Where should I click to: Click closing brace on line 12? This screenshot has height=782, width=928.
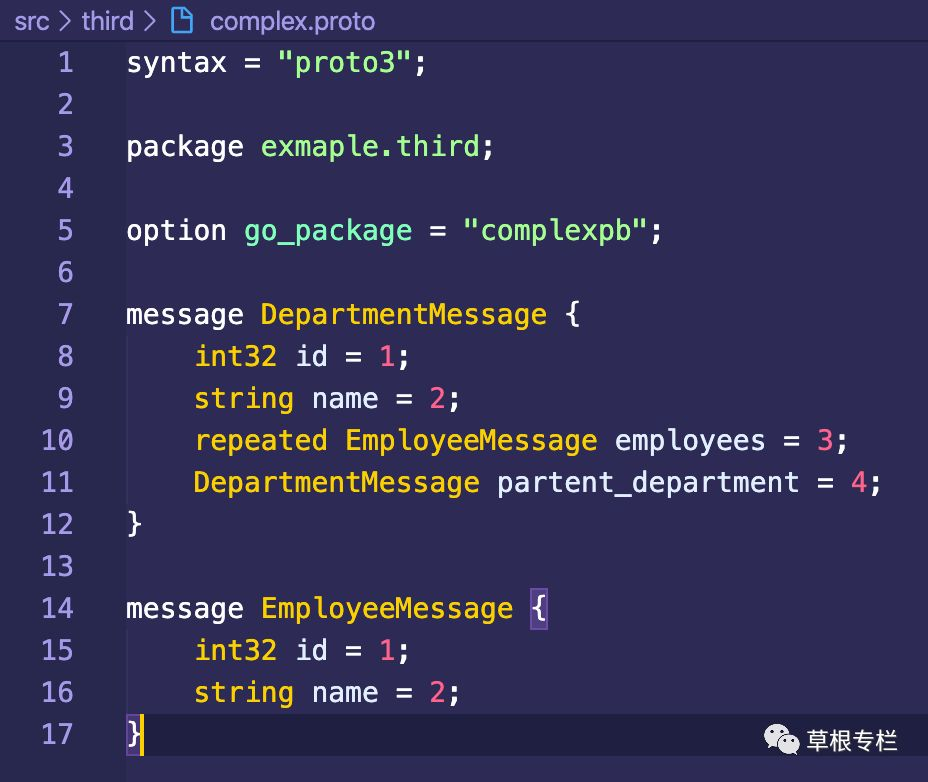[x=134, y=524]
